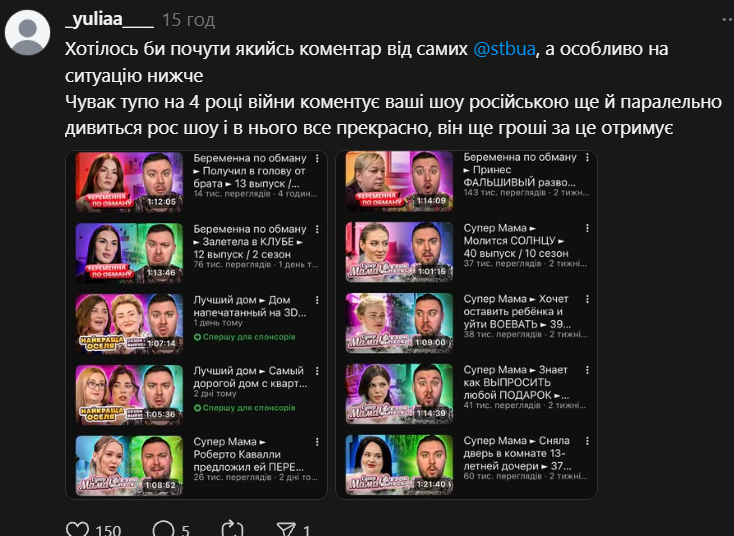Open replies via the comment bubble icon
The height and width of the screenshot is (536, 734).
point(163,529)
